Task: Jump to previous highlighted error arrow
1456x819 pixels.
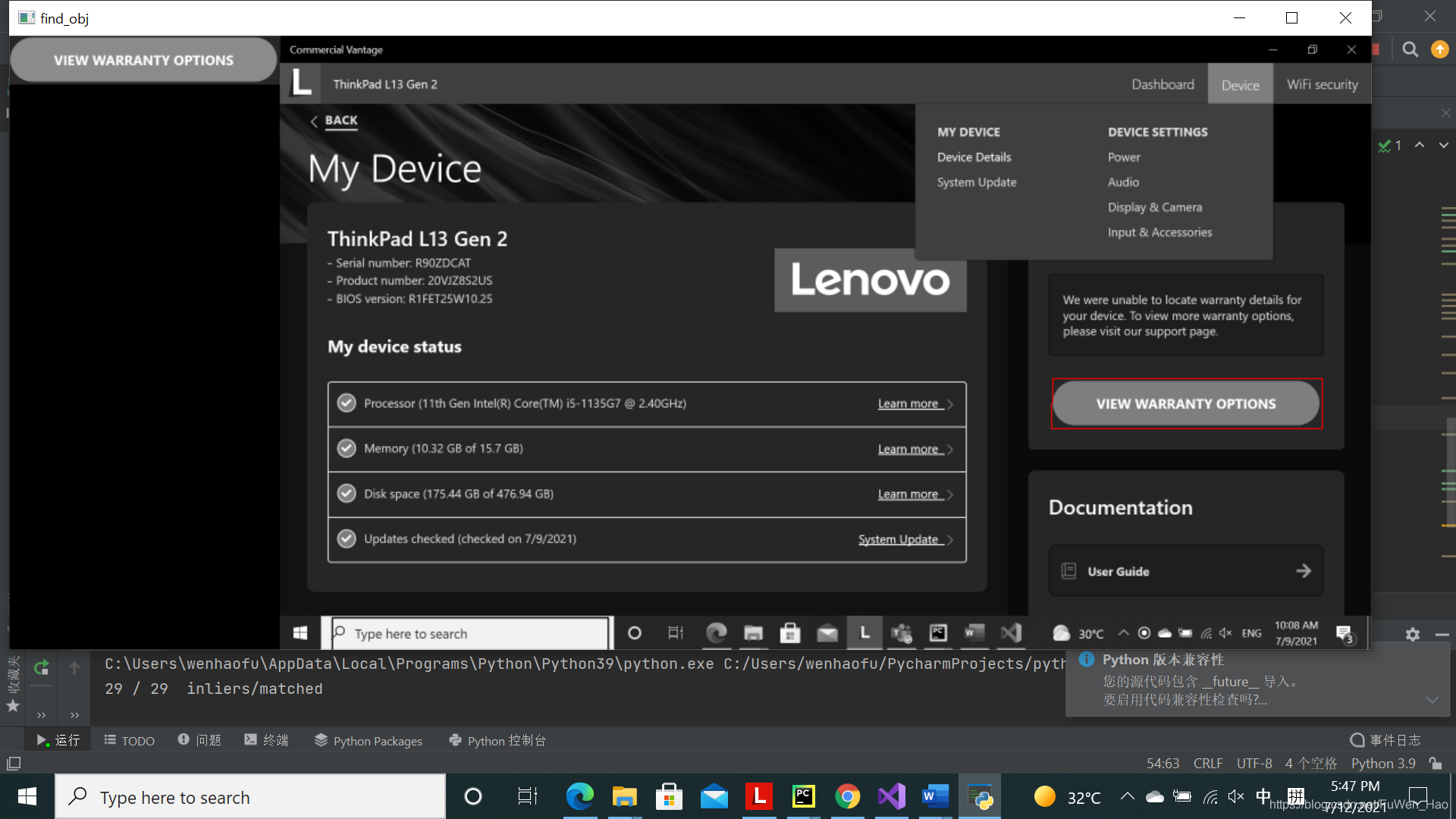Action: tap(1420, 145)
